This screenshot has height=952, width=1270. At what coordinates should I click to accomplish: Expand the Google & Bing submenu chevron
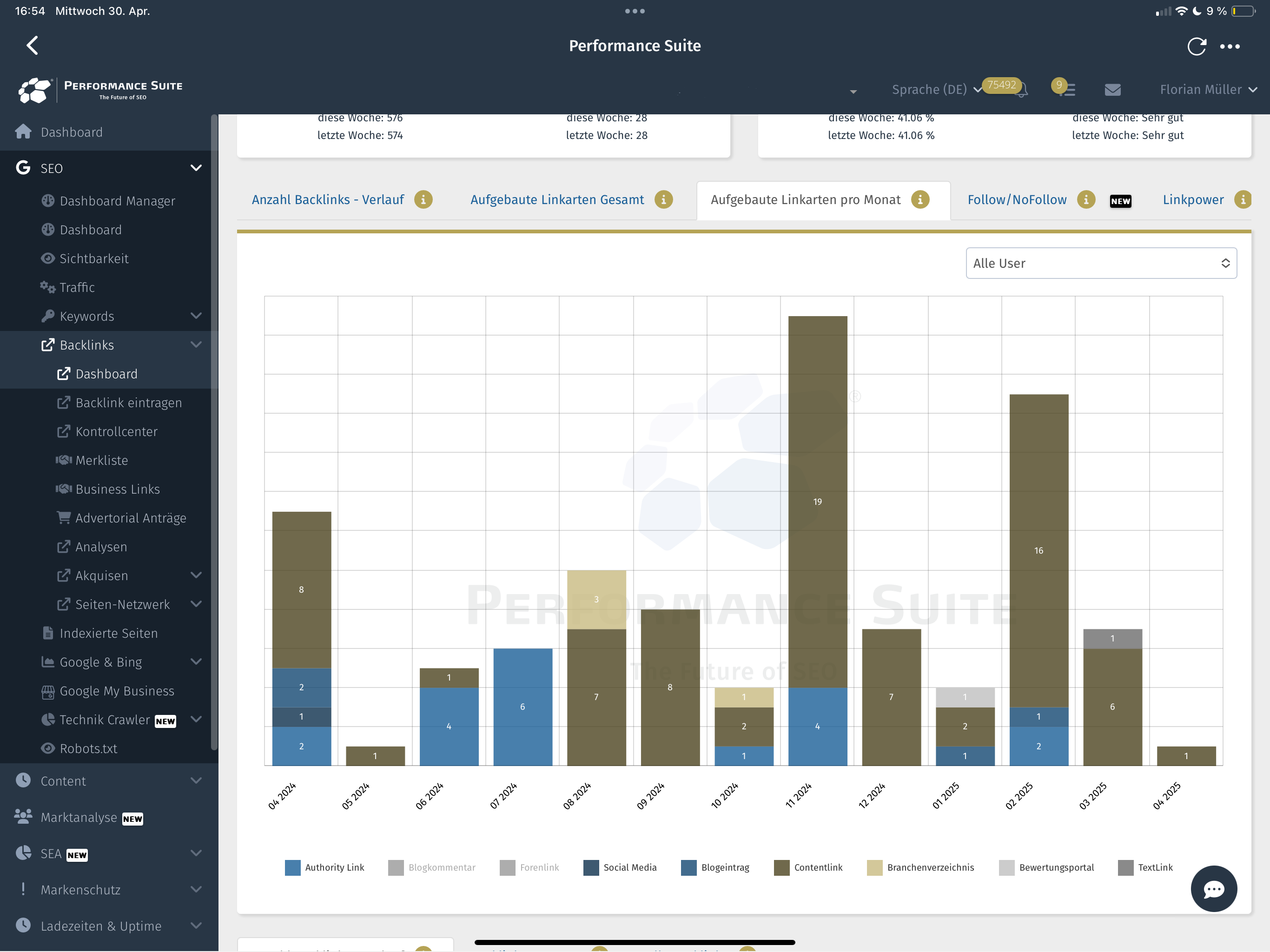(x=196, y=661)
